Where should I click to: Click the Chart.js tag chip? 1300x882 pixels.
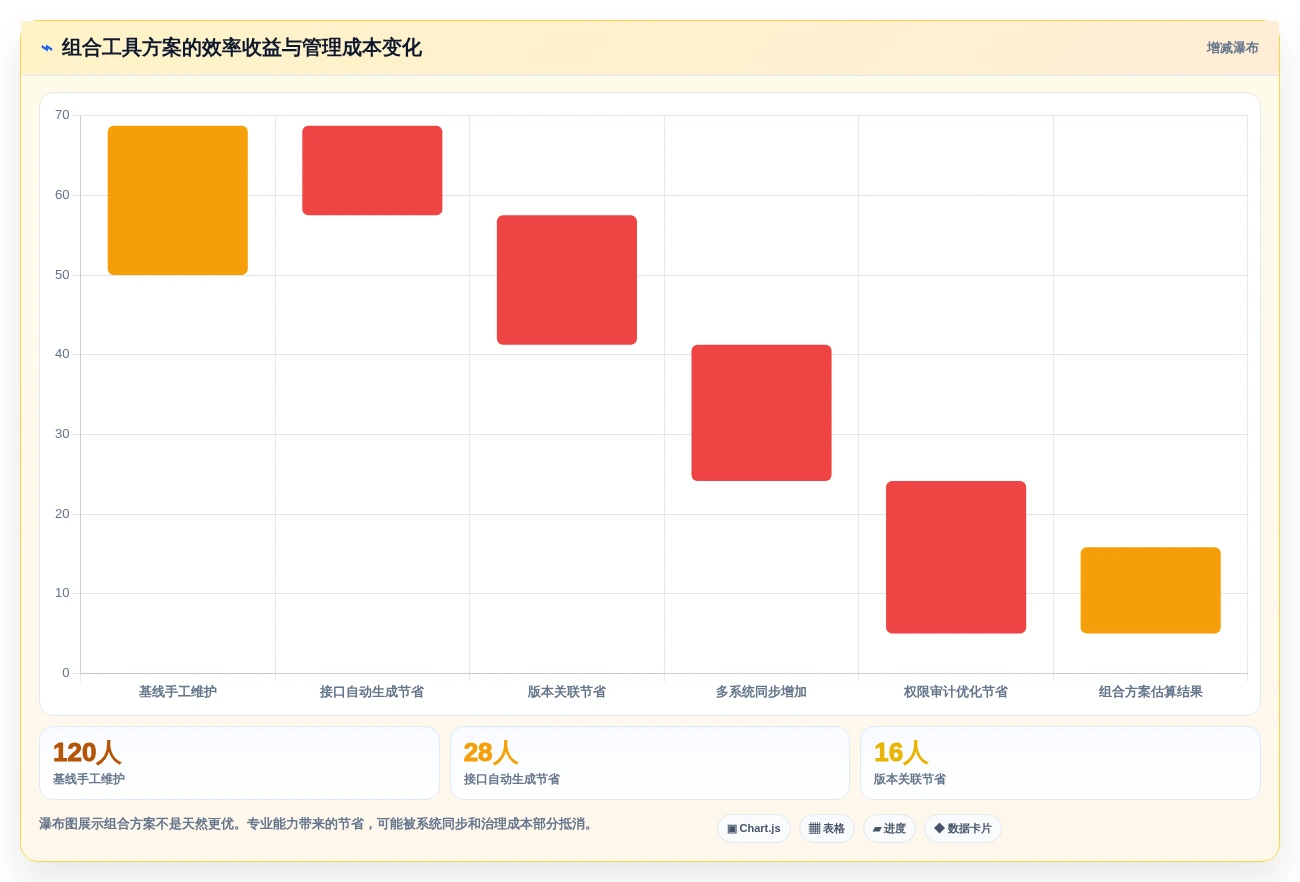pyautogui.click(x=754, y=828)
